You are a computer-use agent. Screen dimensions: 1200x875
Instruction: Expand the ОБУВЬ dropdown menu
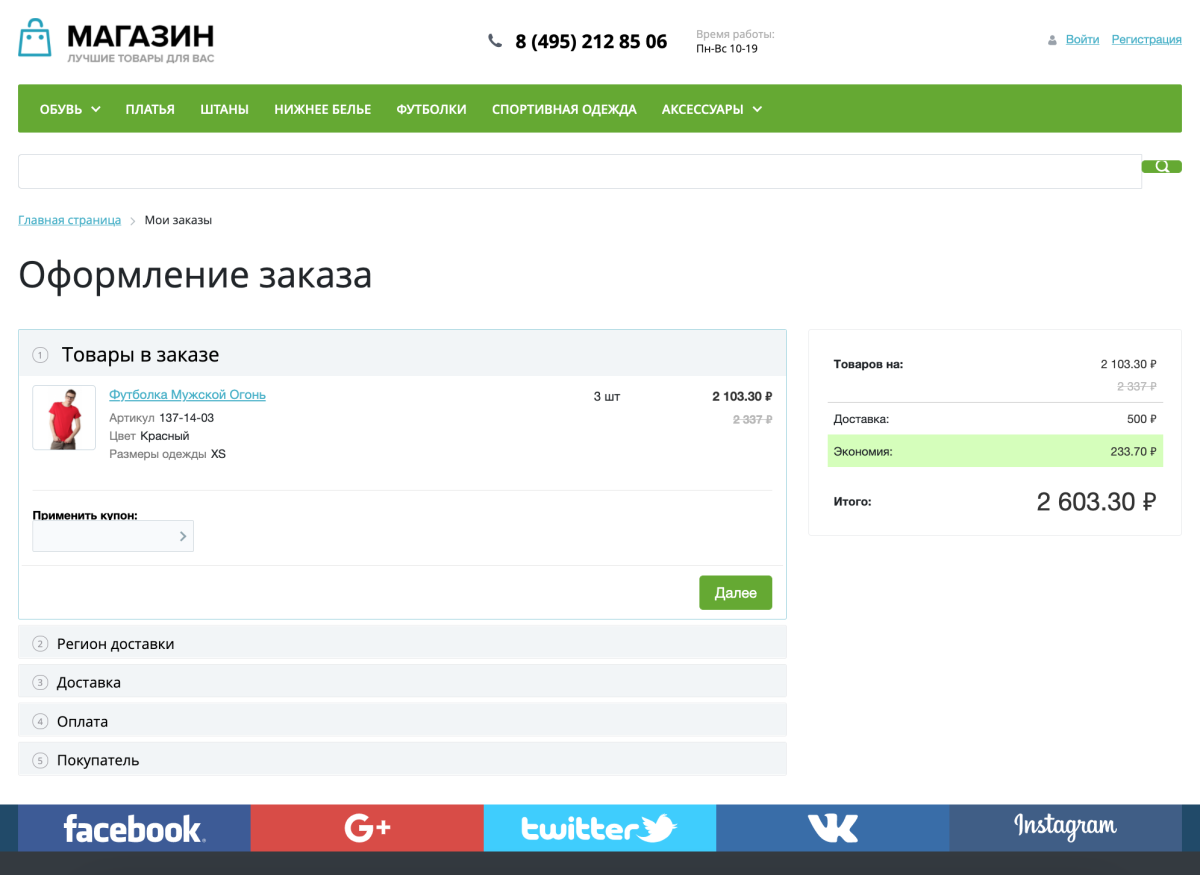point(68,109)
